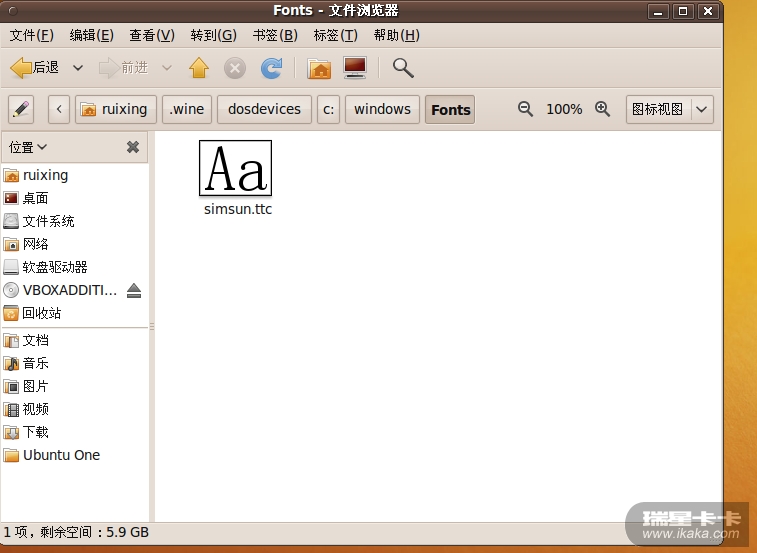Close the sidebar pane

(132, 147)
